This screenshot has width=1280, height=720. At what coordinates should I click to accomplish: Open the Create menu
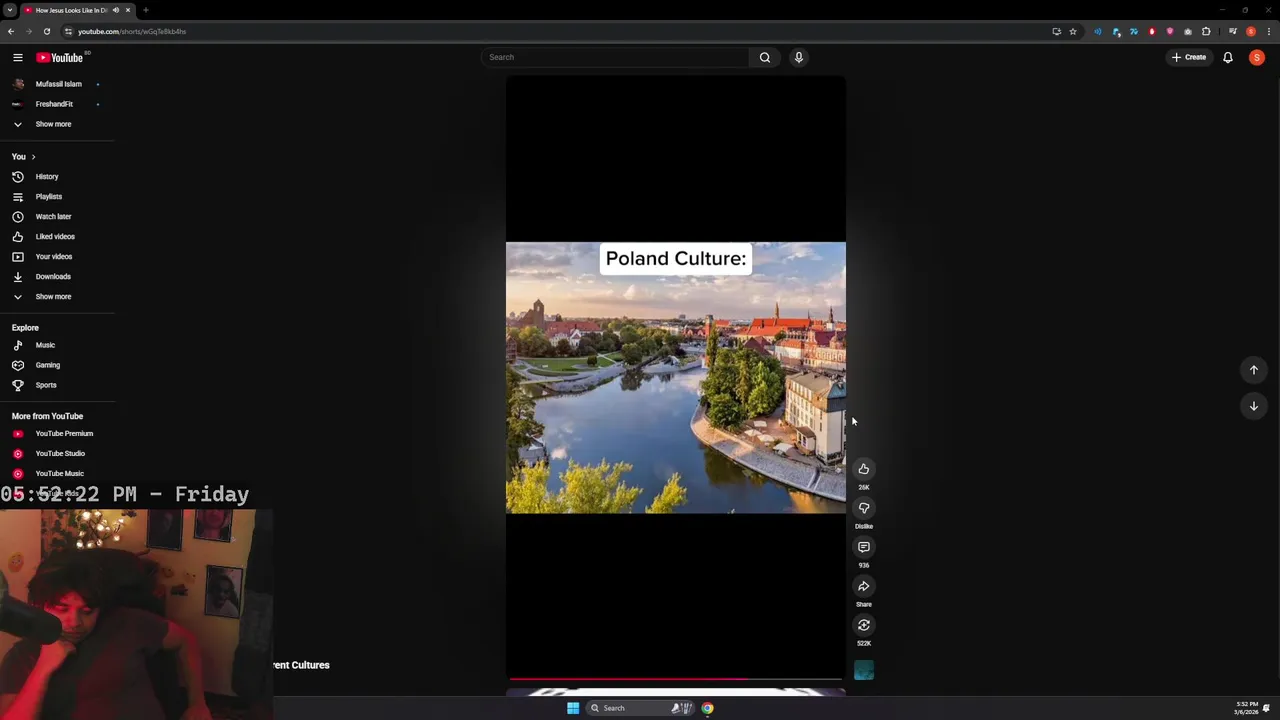click(x=1189, y=57)
